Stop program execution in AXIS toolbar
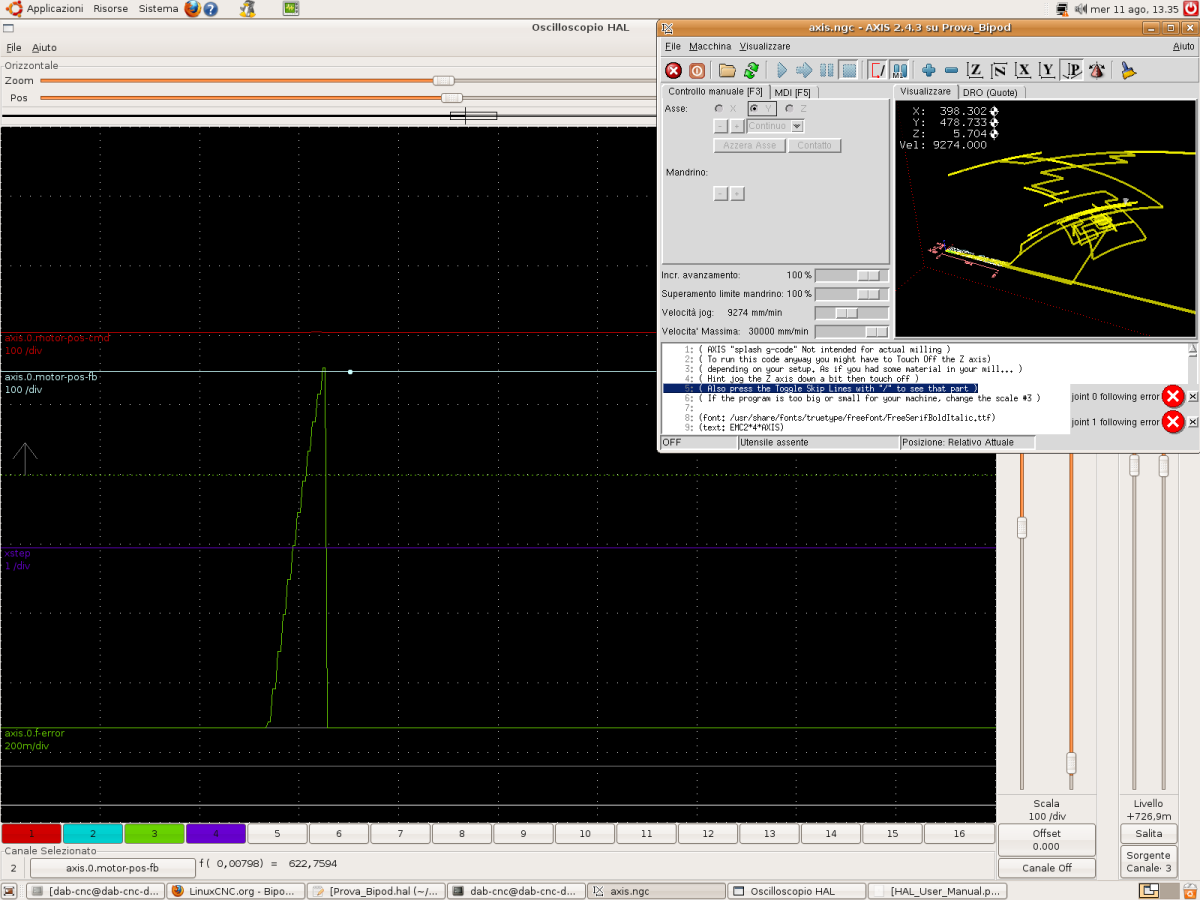This screenshot has width=1200, height=900. 848,70
